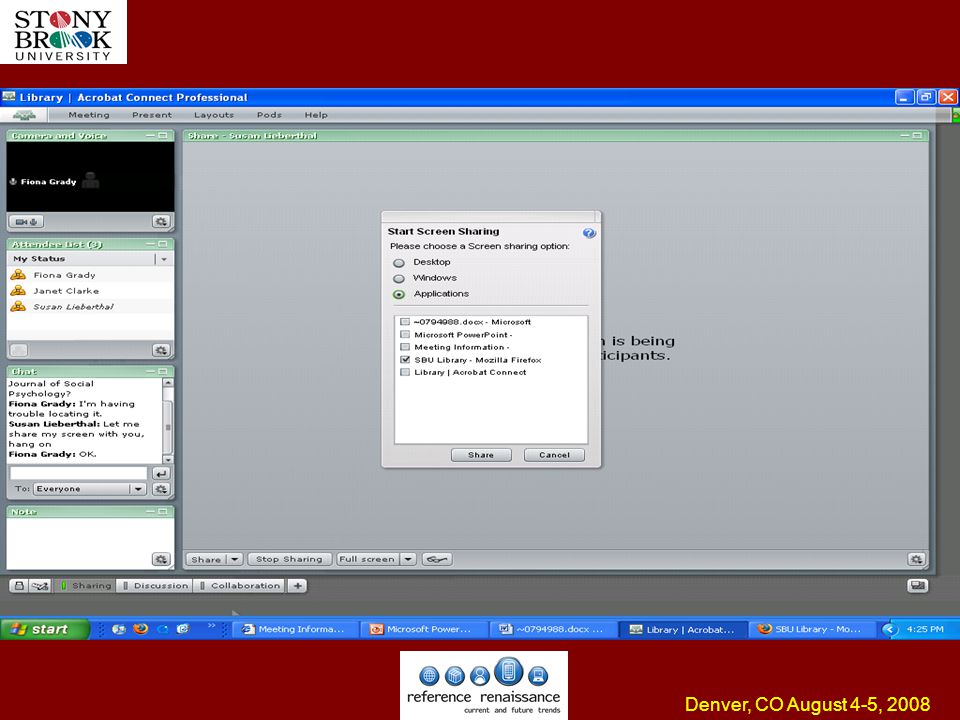Click Share button in Share pod toolbar
960x720 pixels.
click(x=206, y=559)
